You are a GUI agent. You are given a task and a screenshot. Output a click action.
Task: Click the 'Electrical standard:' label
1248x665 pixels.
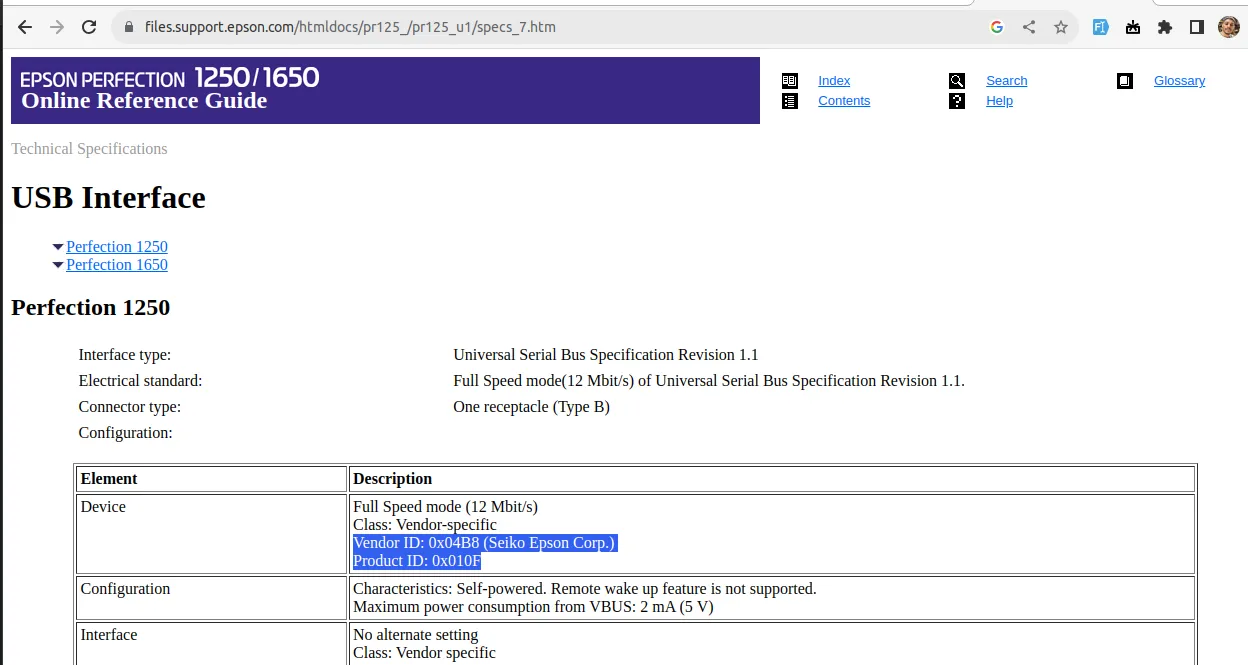(x=140, y=381)
